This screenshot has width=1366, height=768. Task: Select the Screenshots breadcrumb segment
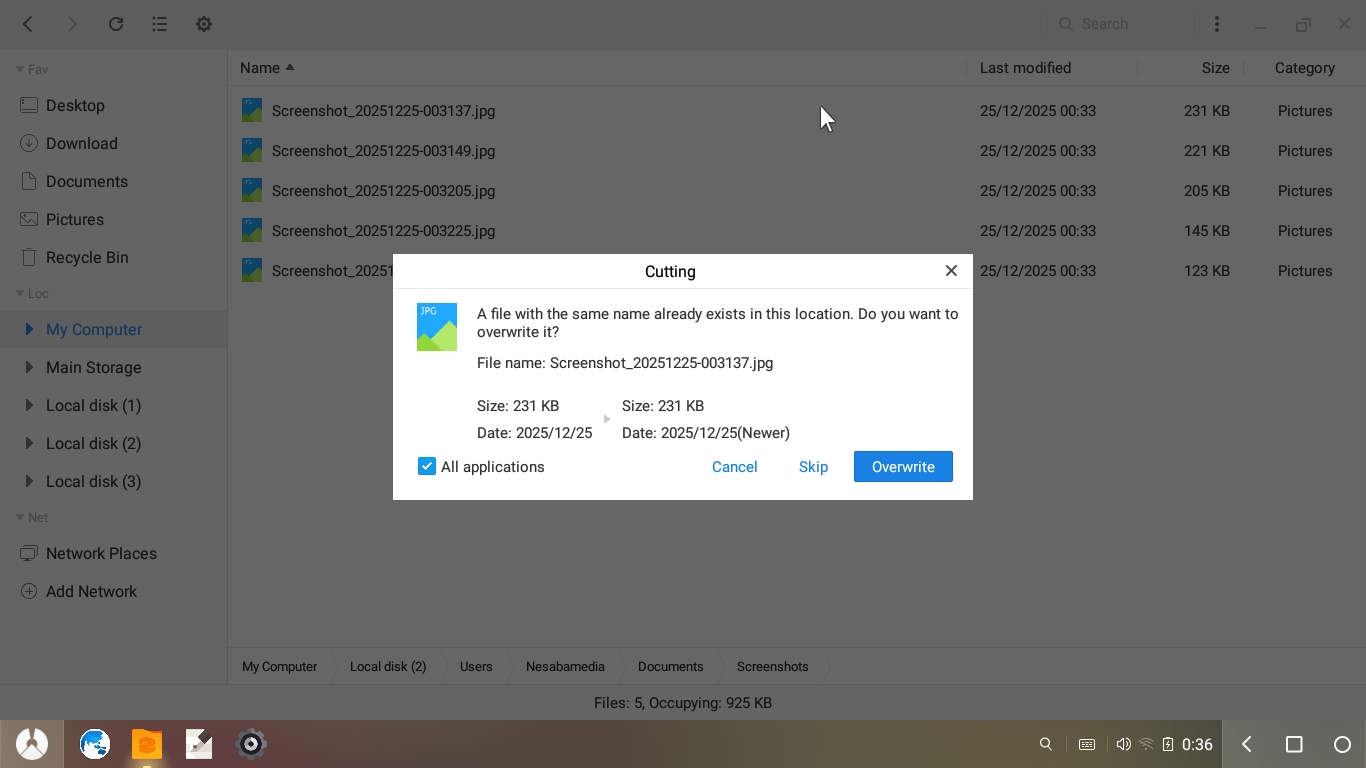pyautogui.click(x=772, y=666)
